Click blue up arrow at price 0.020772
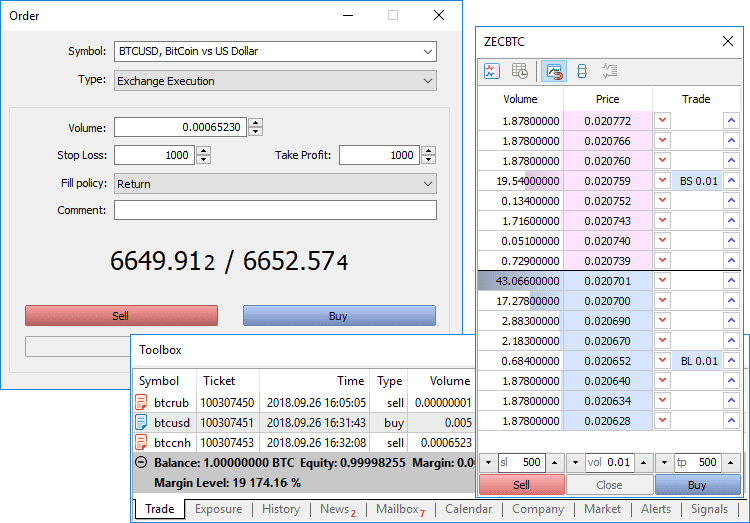Viewport: 750px width, 523px height. point(731,121)
